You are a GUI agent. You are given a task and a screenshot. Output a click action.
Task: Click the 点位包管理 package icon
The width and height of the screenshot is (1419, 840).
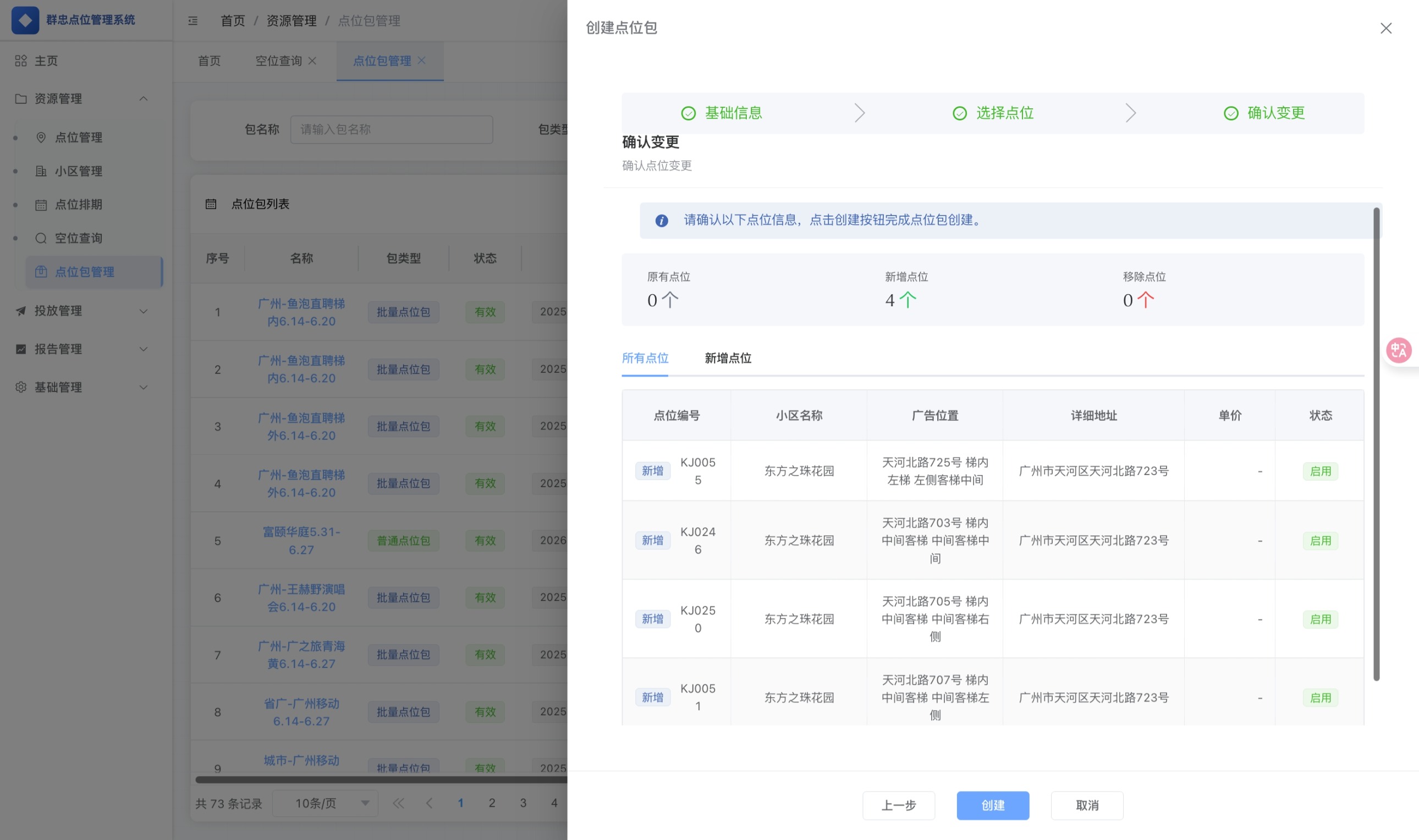41,272
